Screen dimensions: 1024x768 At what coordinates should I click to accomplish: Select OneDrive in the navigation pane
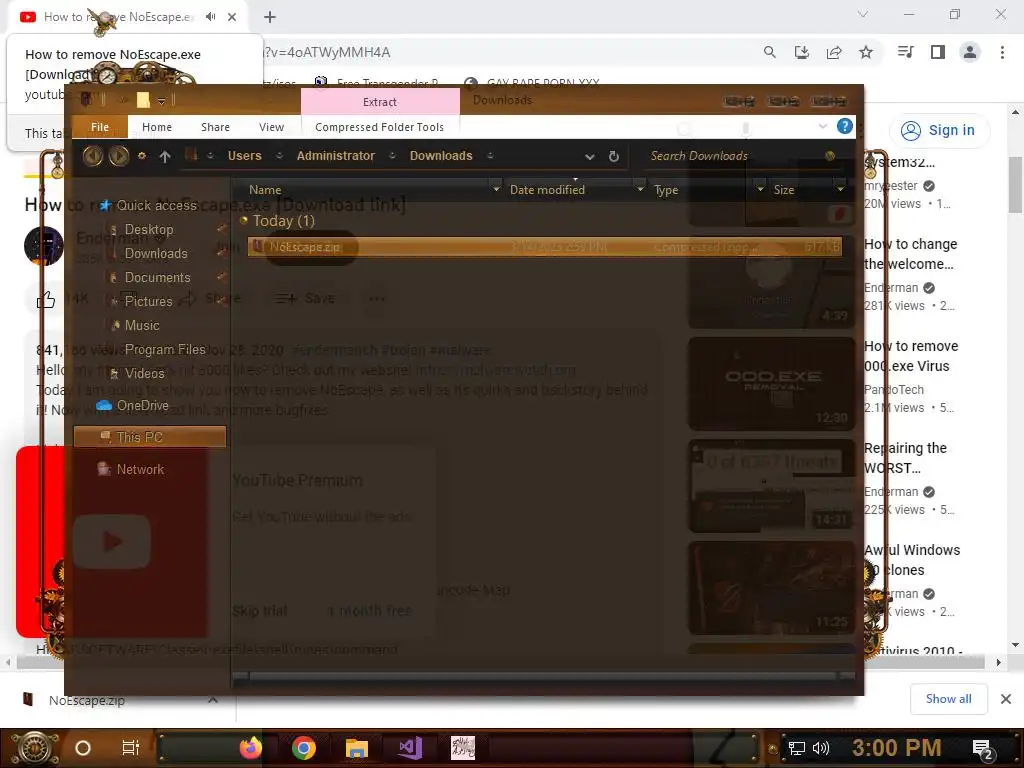click(142, 406)
